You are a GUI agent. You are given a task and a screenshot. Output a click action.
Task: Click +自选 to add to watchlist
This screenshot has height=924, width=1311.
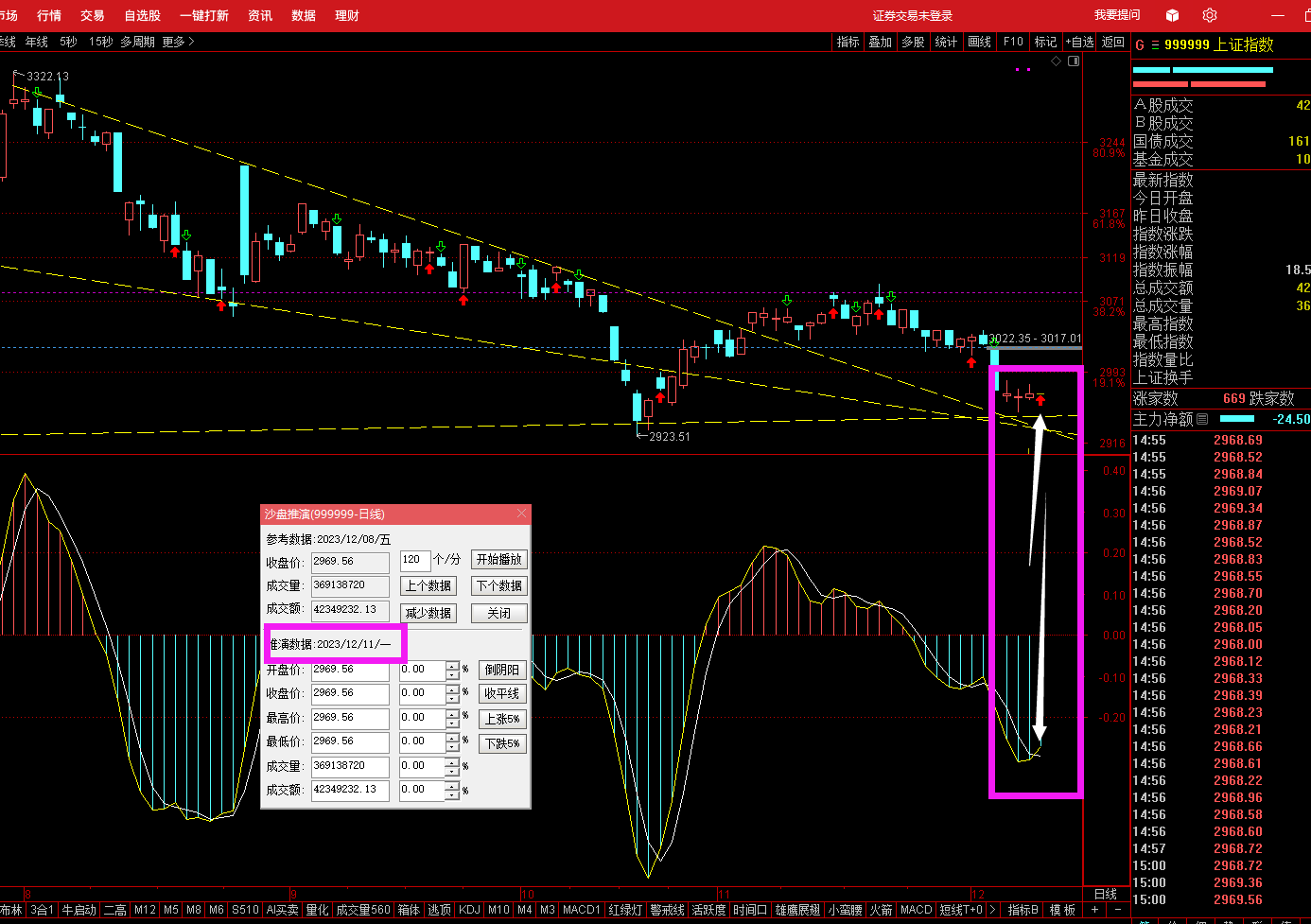pyautogui.click(x=1079, y=42)
